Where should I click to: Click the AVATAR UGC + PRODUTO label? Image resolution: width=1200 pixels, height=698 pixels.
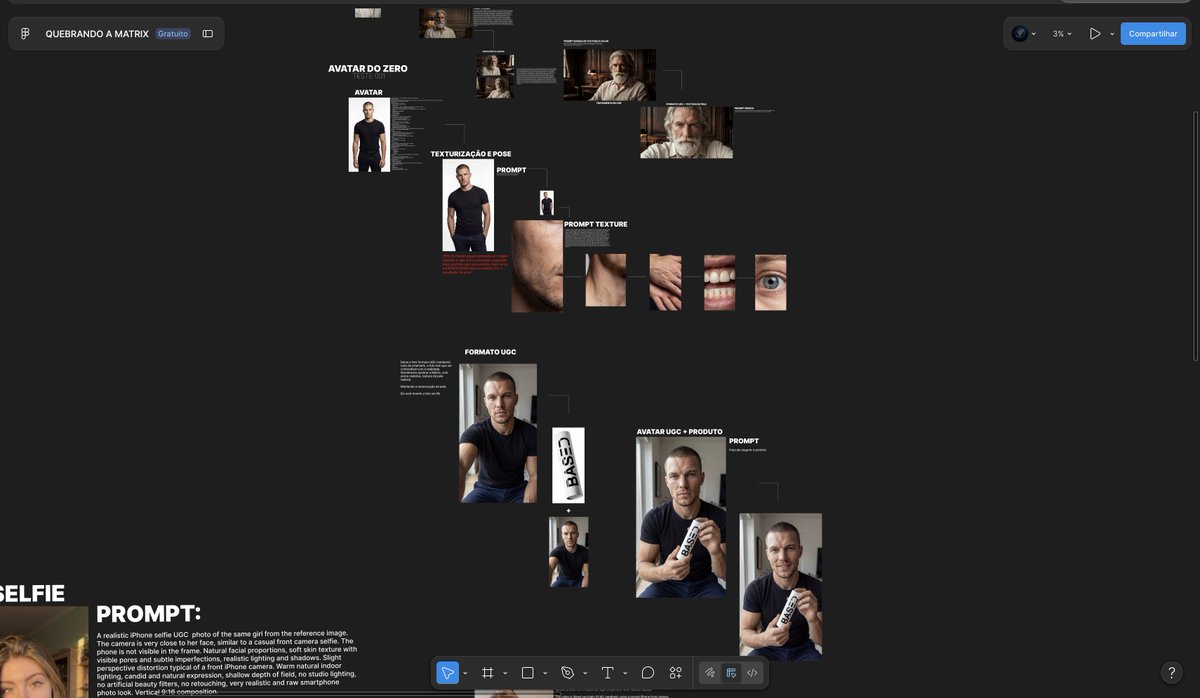point(679,432)
